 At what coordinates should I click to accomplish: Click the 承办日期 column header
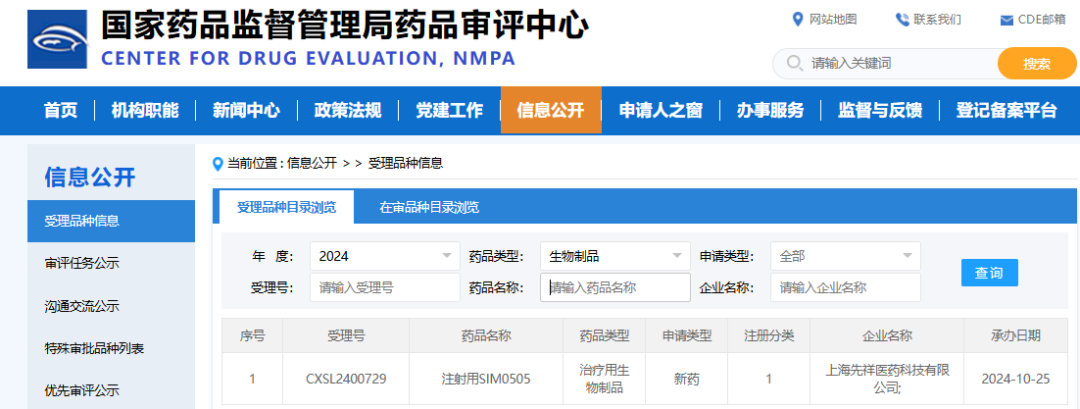tap(1016, 336)
